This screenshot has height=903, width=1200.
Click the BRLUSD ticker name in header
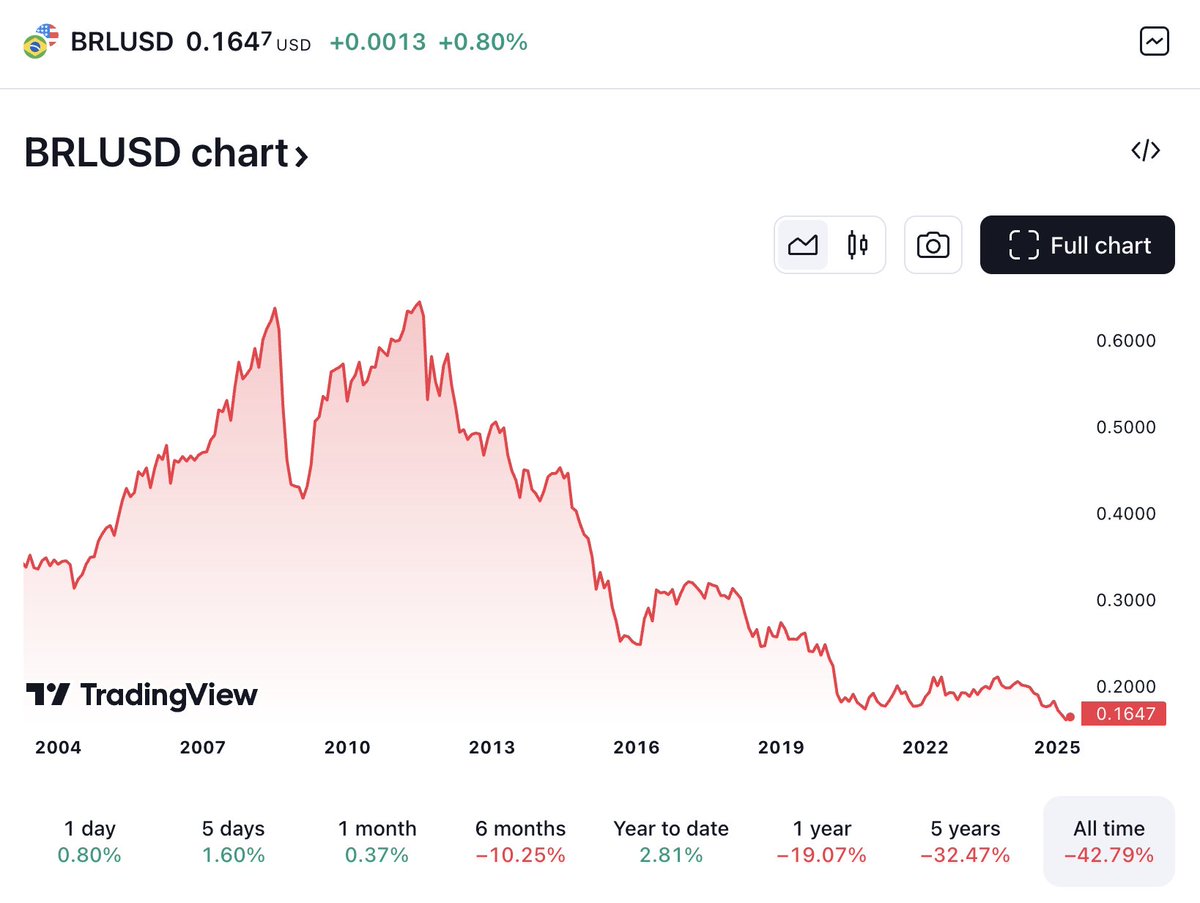pos(122,42)
